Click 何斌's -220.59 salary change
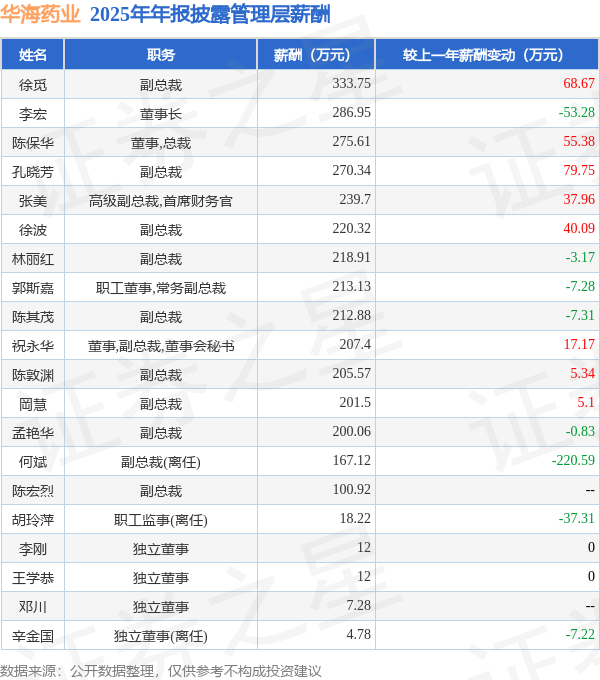The width and height of the screenshot is (600, 680). 573,461
